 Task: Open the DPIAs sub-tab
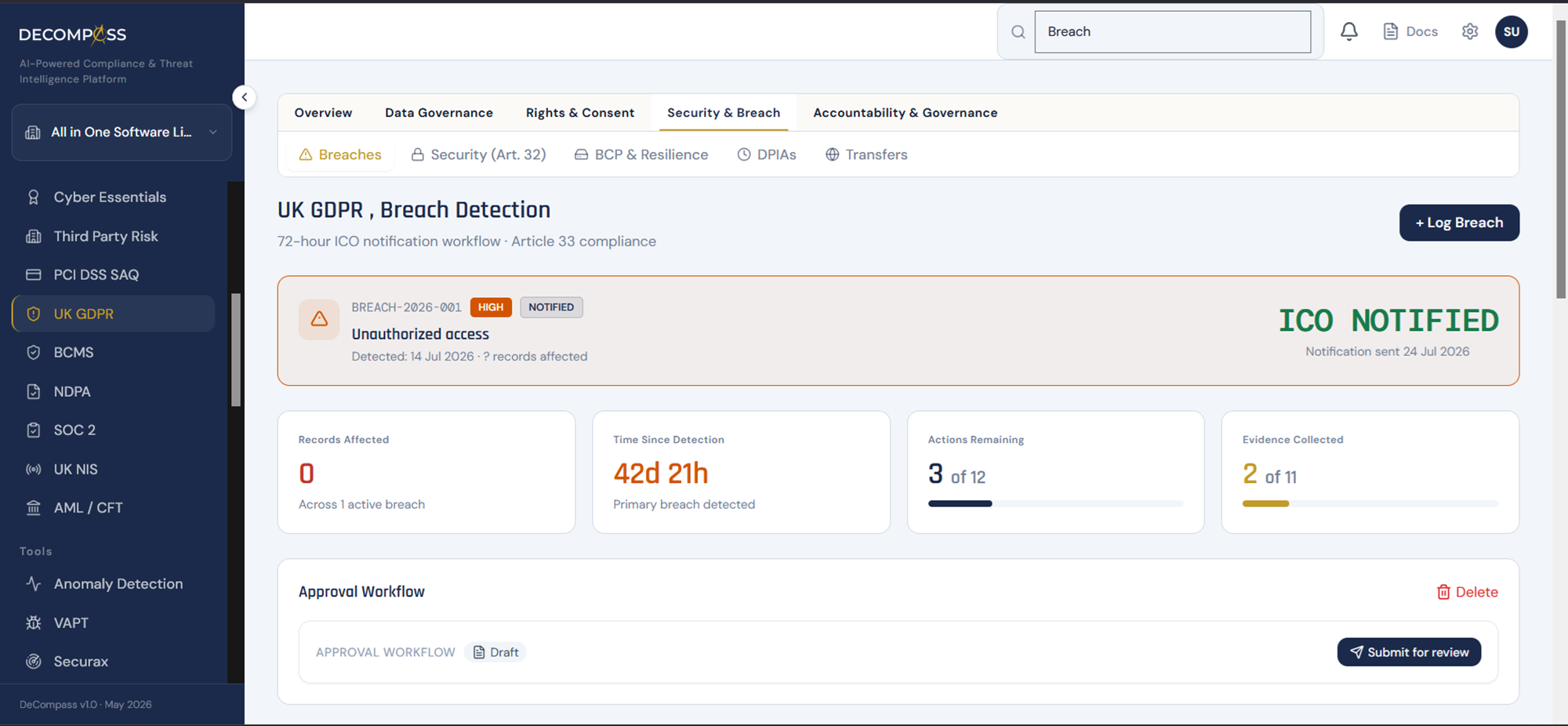click(x=767, y=154)
